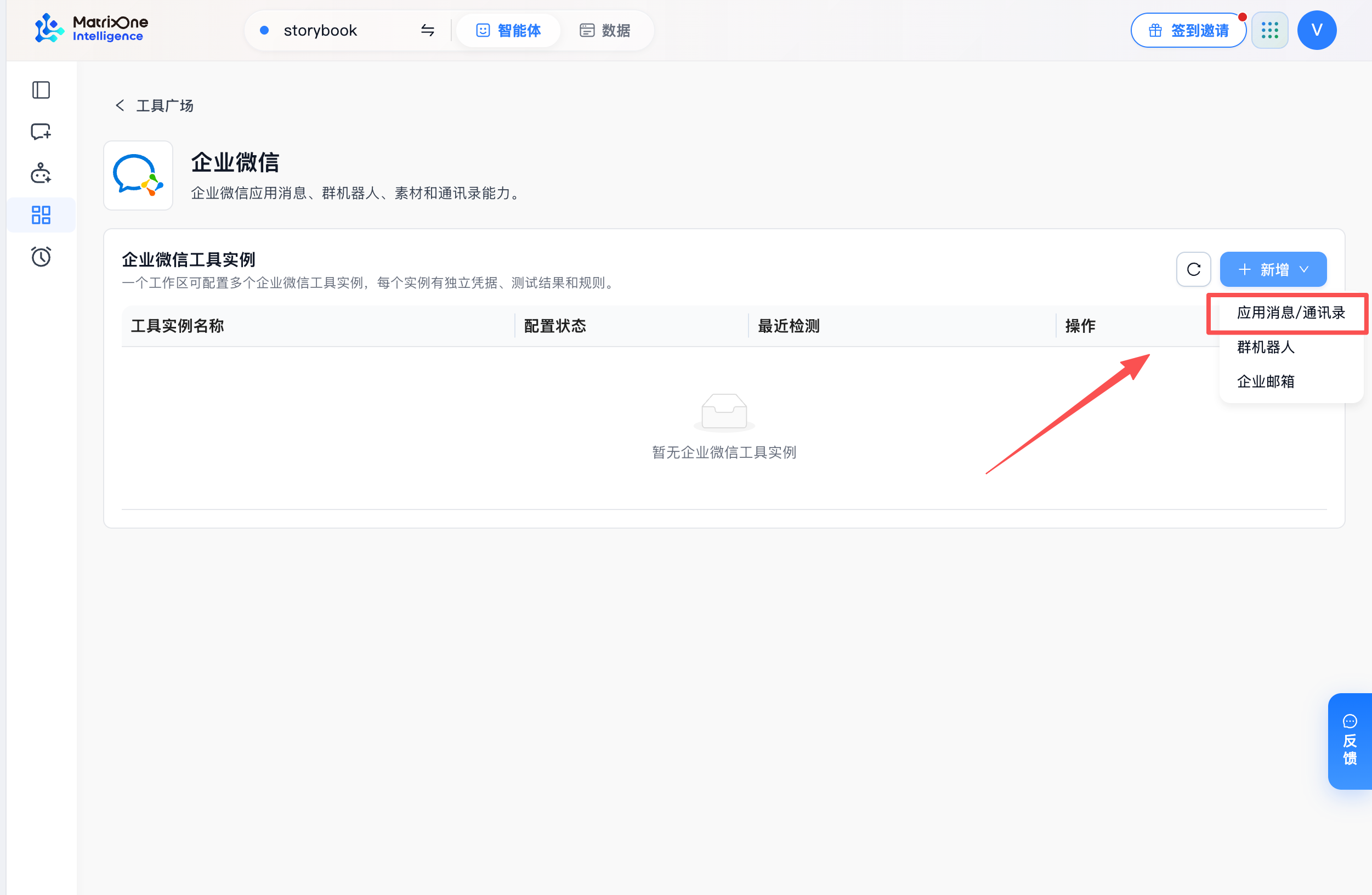Click the 企业微信工具实例 section title
The width and height of the screenshot is (1372, 895).
(x=189, y=260)
